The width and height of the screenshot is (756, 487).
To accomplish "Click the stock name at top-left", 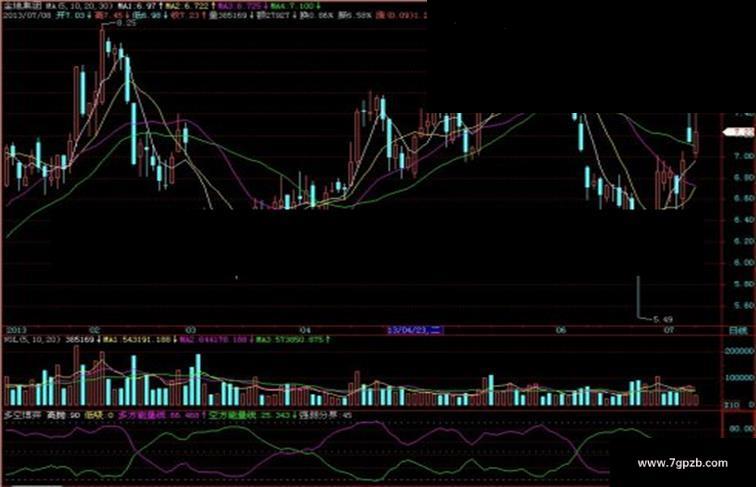I will (22, 6).
